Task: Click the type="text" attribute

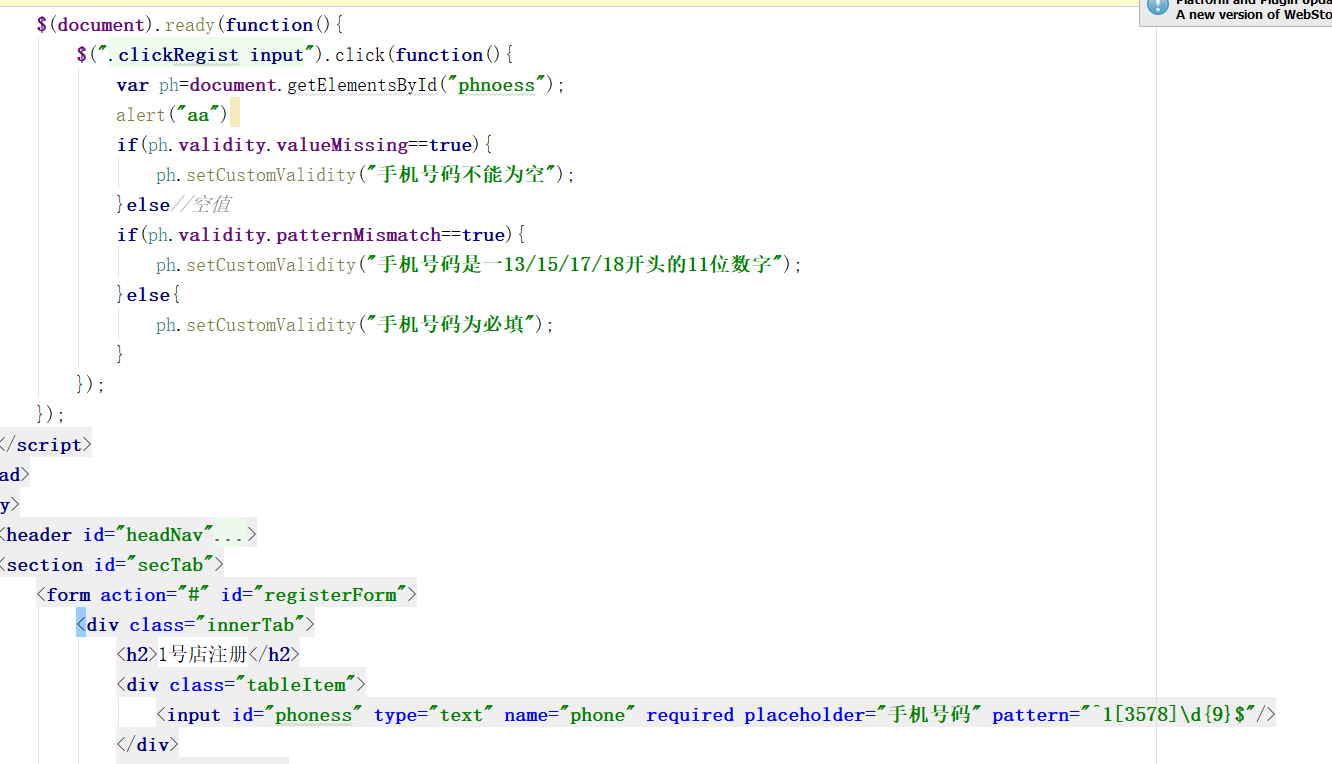Action: coord(434,715)
